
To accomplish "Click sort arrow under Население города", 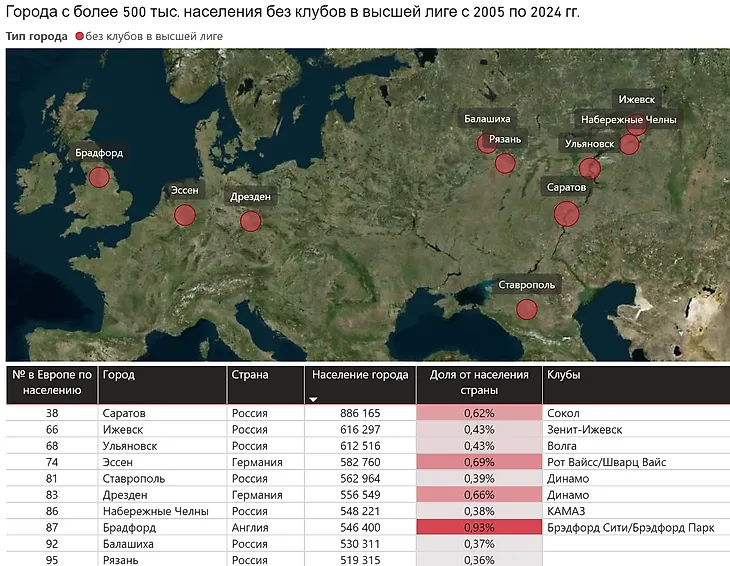I will click(313, 399).
